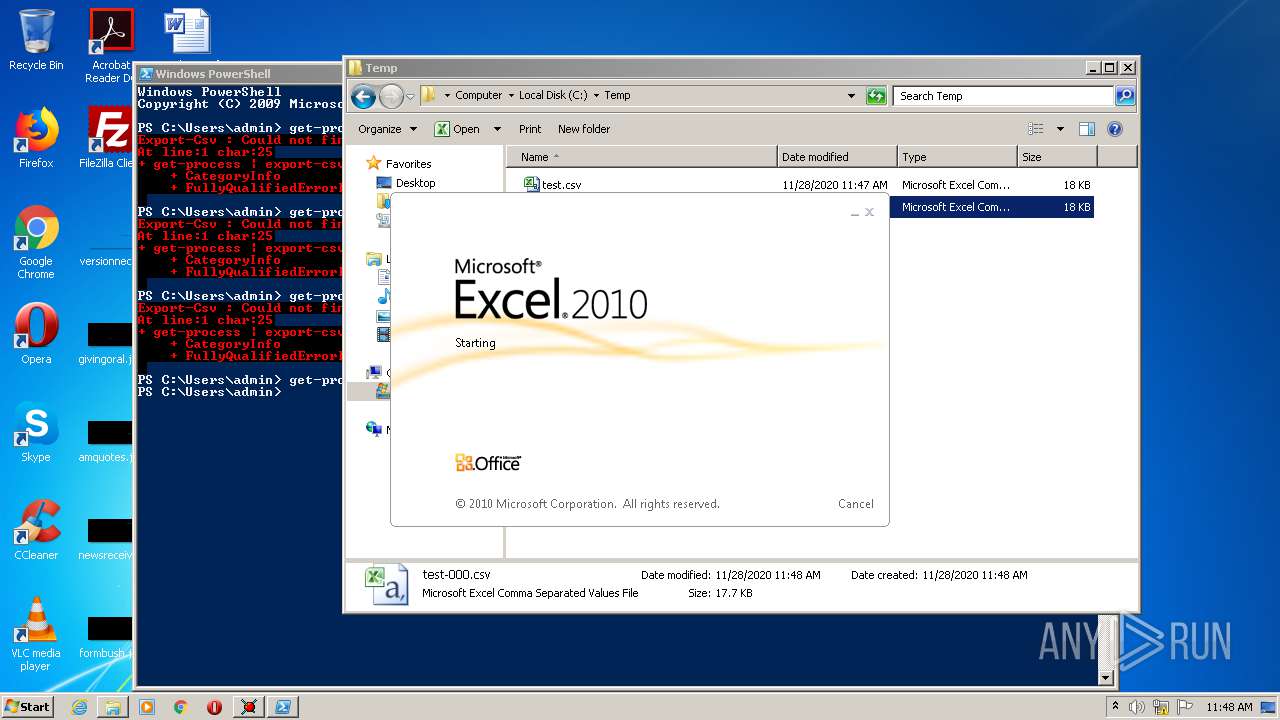Image resolution: width=1280 pixels, height=720 pixels.
Task: Click Favorites in navigation pane
Action: click(408, 164)
